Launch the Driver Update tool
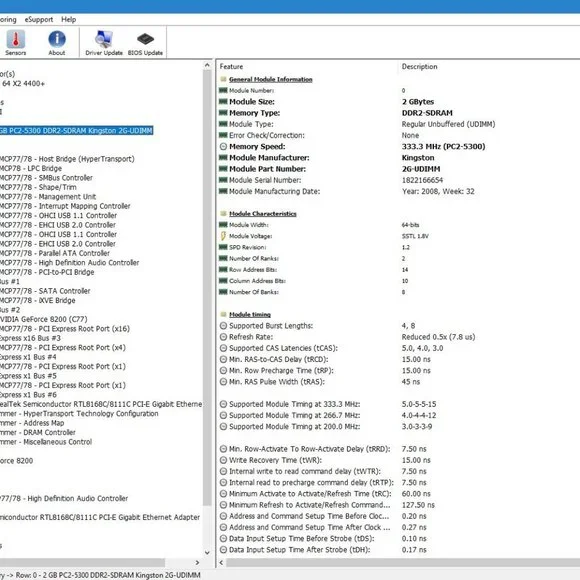Viewport: 580px width, 580px height. (104, 39)
